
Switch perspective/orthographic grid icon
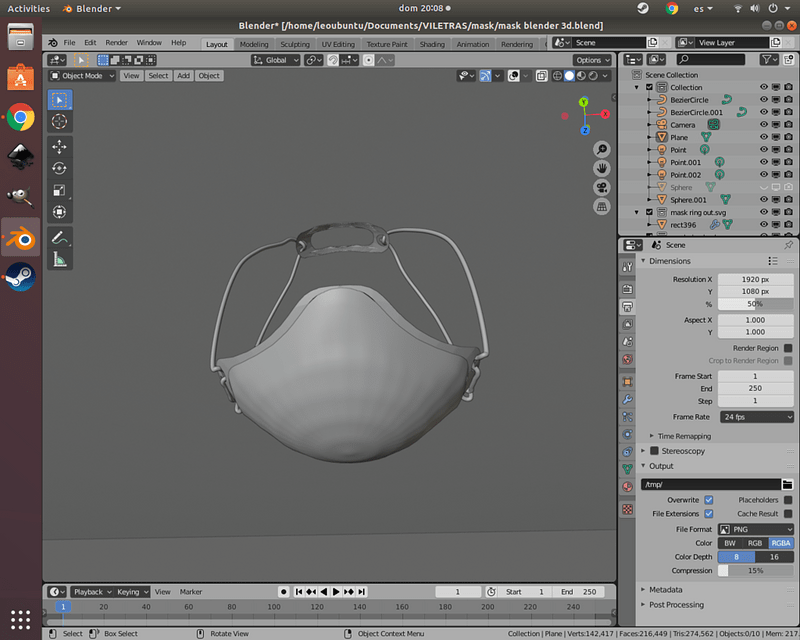tap(602, 207)
